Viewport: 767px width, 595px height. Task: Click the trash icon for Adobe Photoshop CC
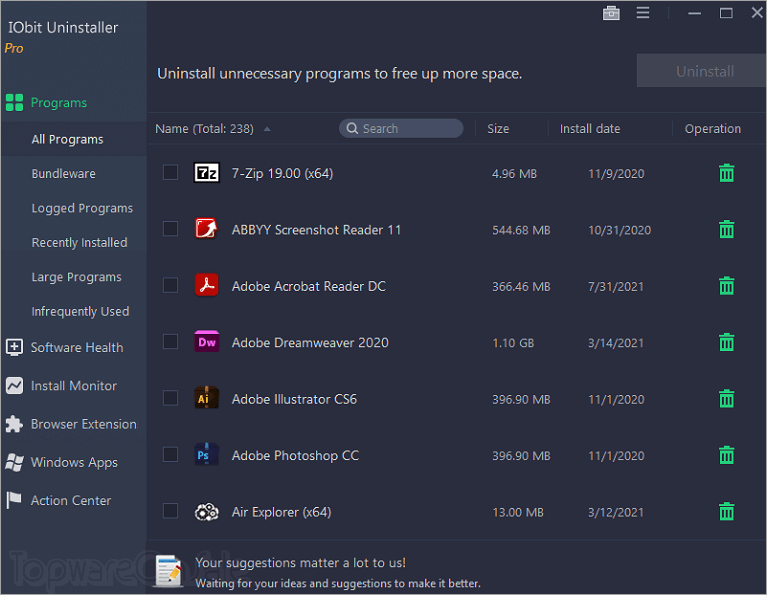[726, 455]
